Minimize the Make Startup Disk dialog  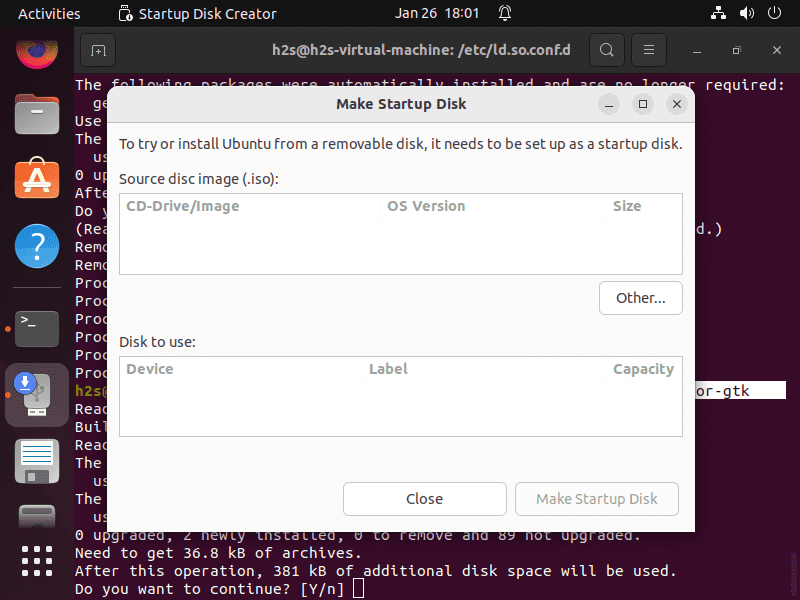coord(609,105)
